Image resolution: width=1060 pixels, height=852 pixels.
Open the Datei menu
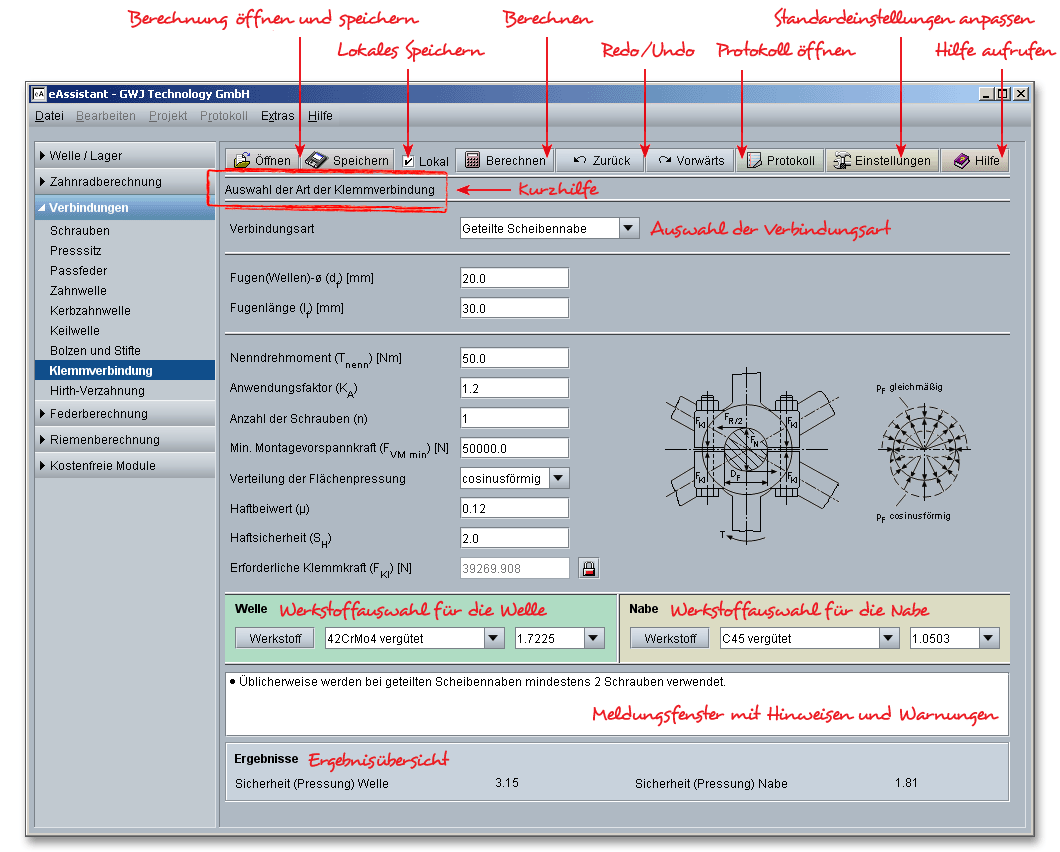coord(48,116)
